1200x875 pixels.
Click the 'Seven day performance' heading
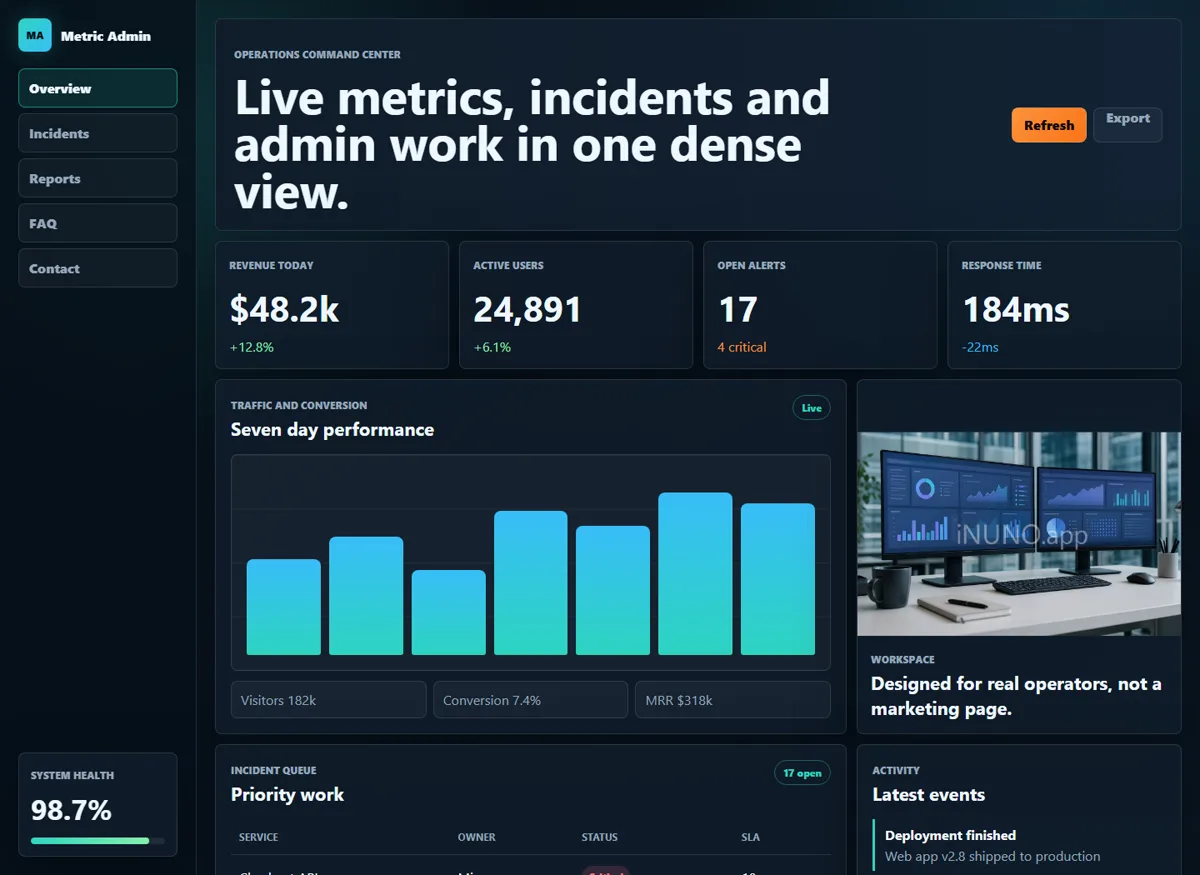click(x=332, y=430)
